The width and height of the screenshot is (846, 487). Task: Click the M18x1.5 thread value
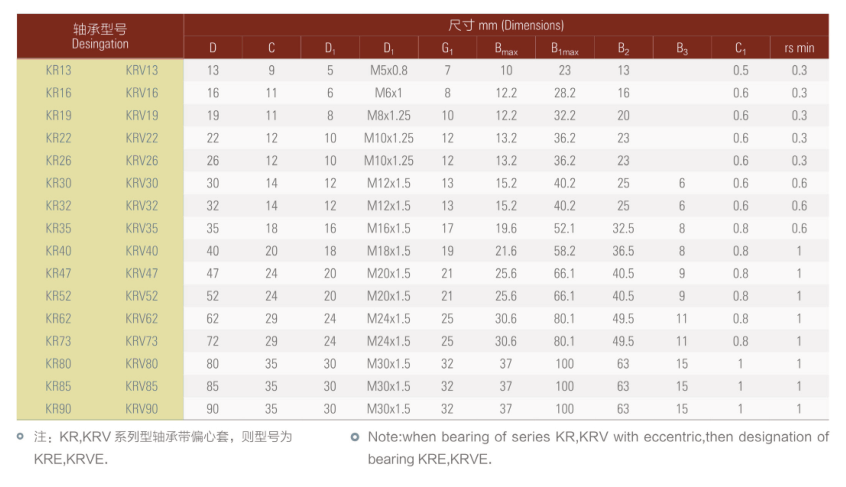tap(388, 251)
